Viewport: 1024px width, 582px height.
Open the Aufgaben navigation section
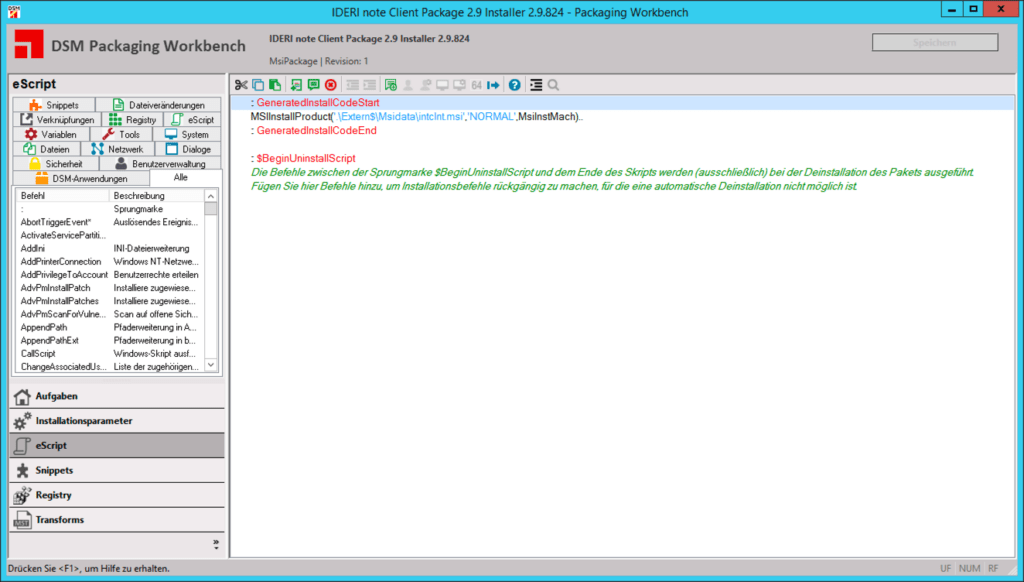coord(117,396)
